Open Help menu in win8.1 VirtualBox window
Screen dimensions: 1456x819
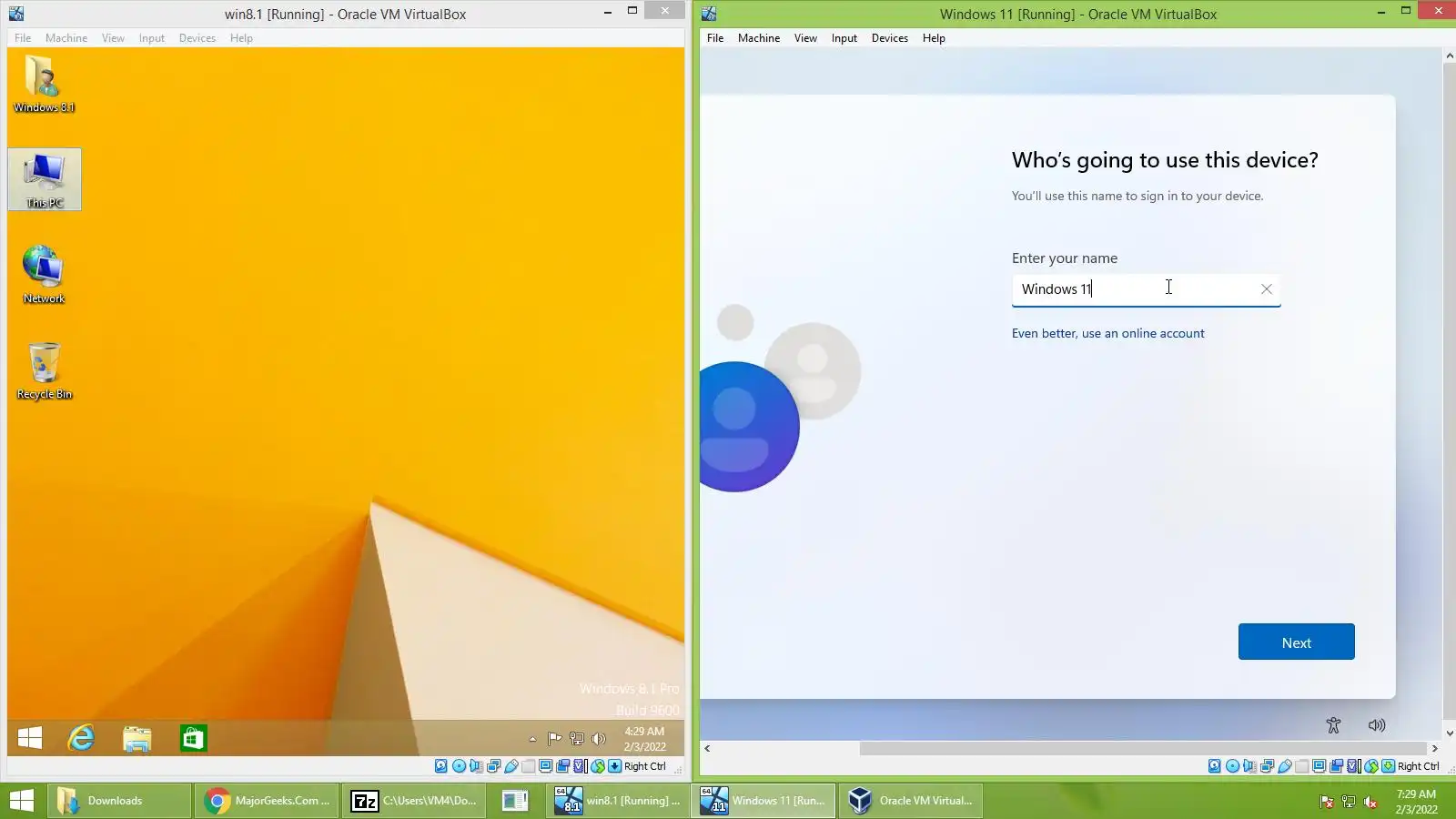(241, 38)
